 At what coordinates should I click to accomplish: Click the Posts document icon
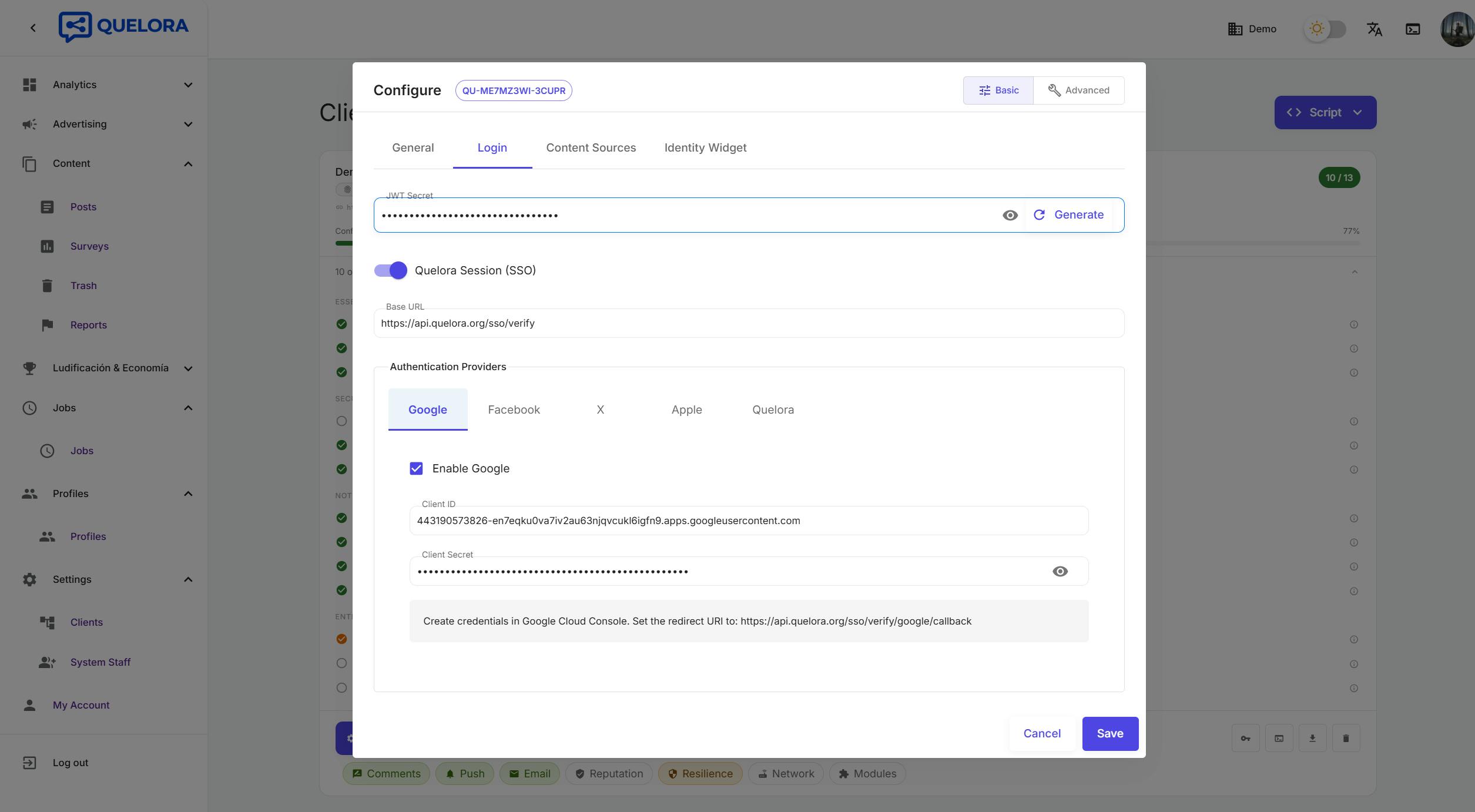(47, 207)
